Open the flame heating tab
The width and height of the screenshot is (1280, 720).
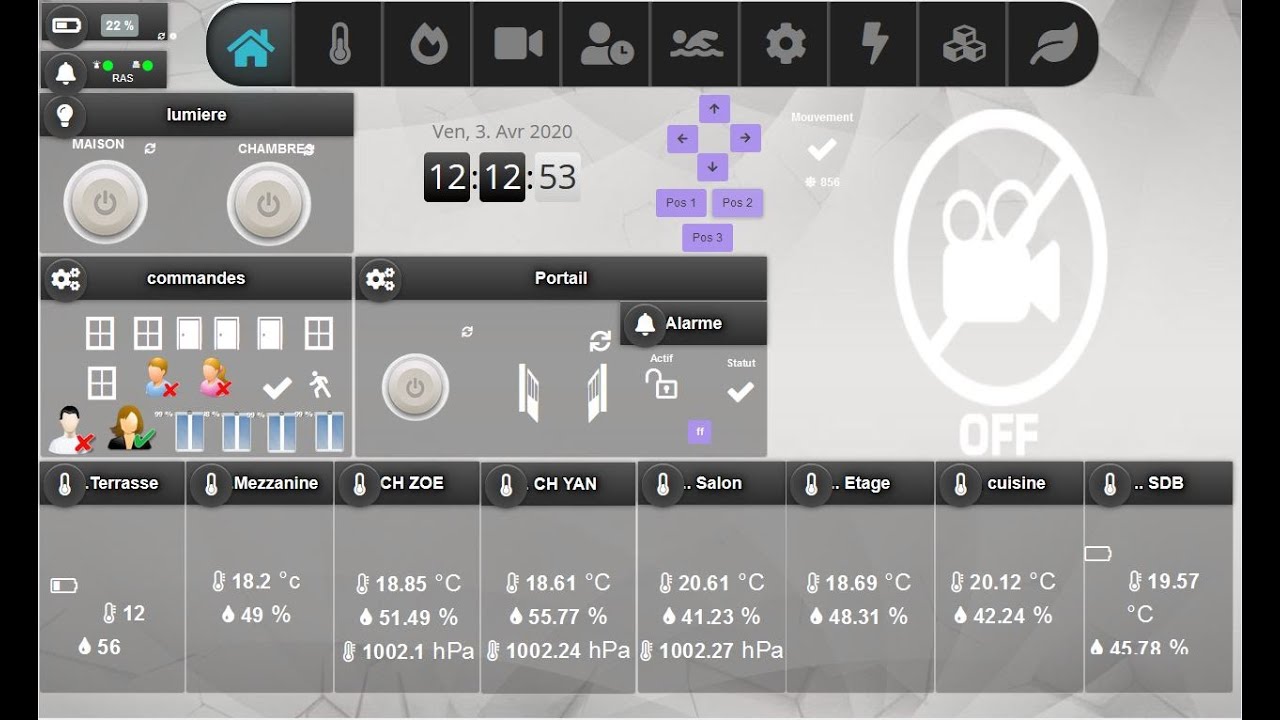[428, 45]
